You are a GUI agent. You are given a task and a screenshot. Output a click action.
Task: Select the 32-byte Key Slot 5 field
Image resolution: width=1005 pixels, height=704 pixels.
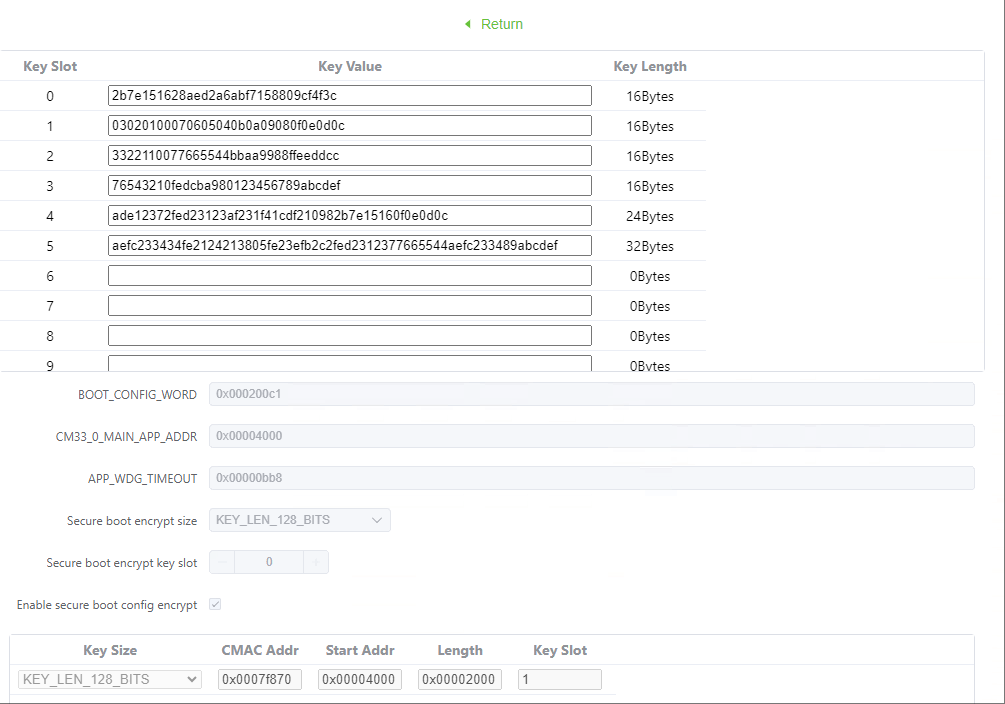click(x=349, y=246)
